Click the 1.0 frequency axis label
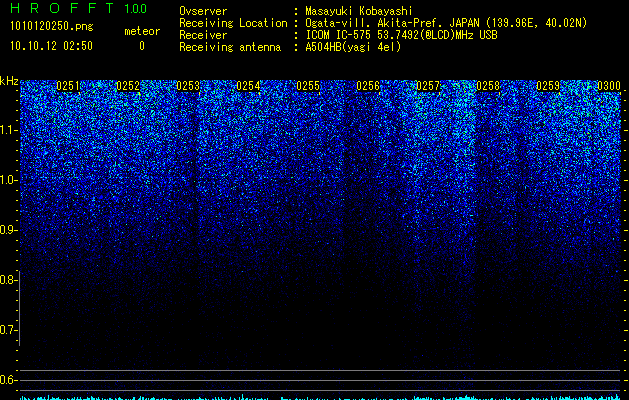The width and height of the screenshot is (629, 400). [x=9, y=180]
